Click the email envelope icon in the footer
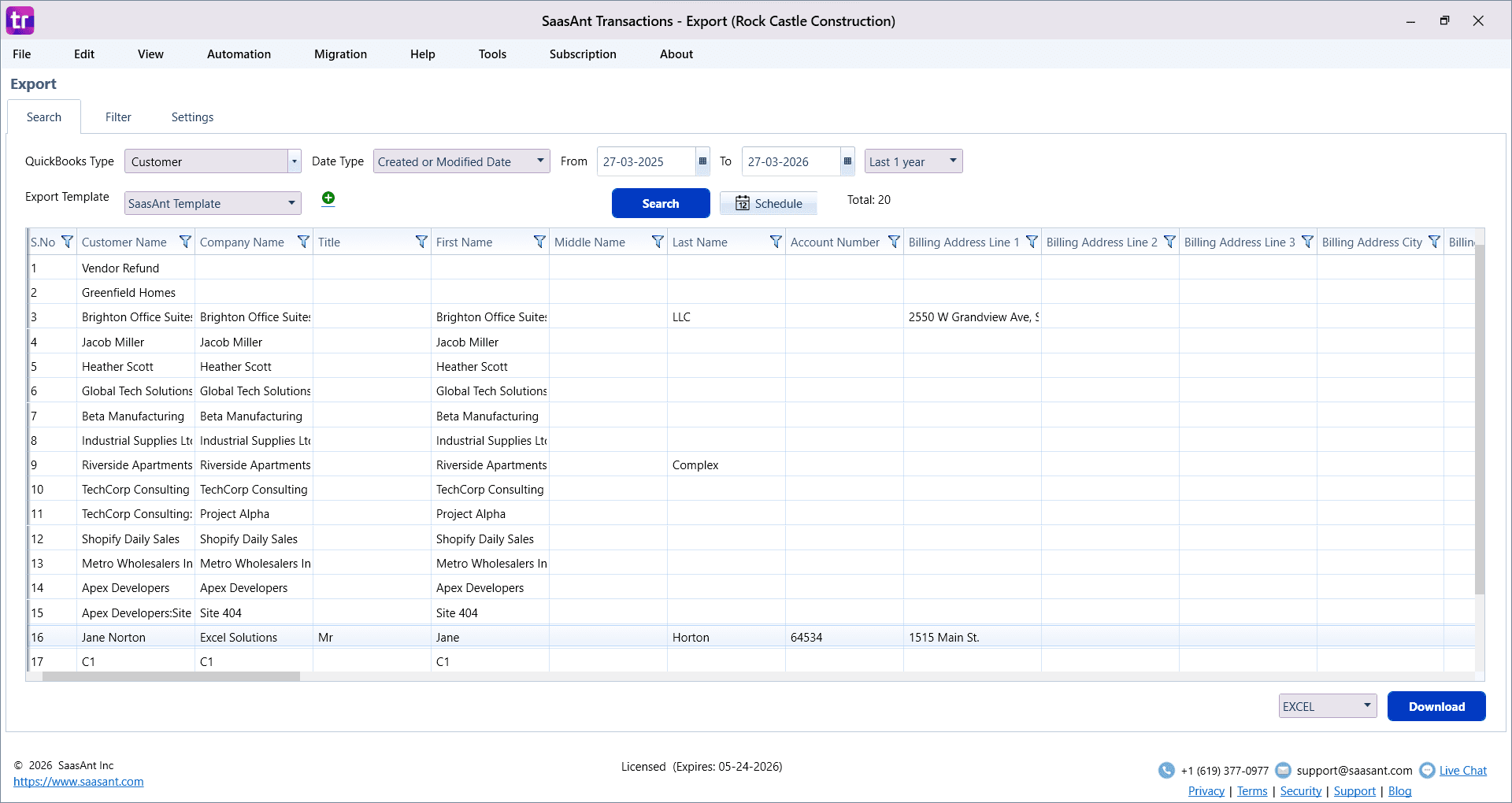 coord(1283,770)
